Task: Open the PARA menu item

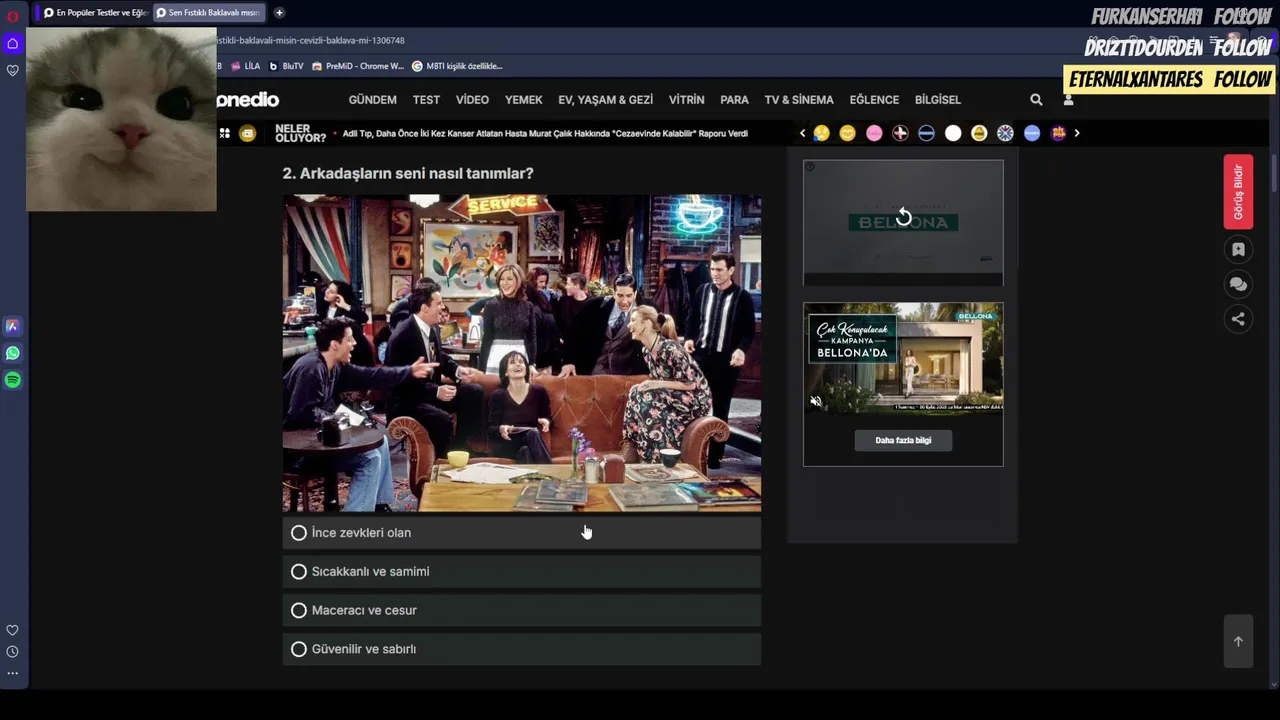Action: pos(734,100)
